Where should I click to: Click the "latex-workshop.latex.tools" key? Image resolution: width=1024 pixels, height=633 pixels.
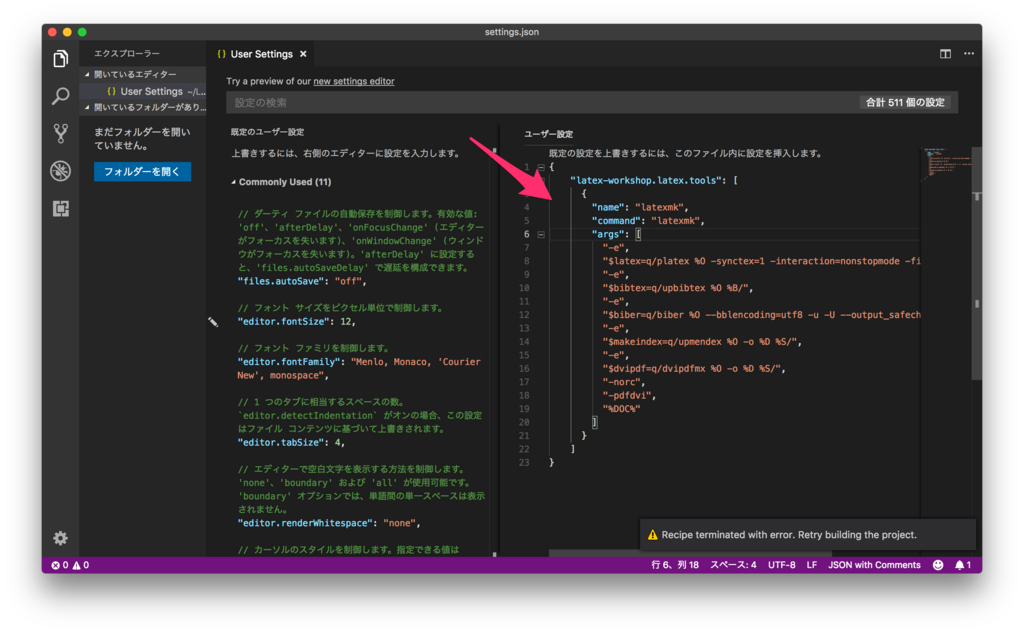click(645, 180)
